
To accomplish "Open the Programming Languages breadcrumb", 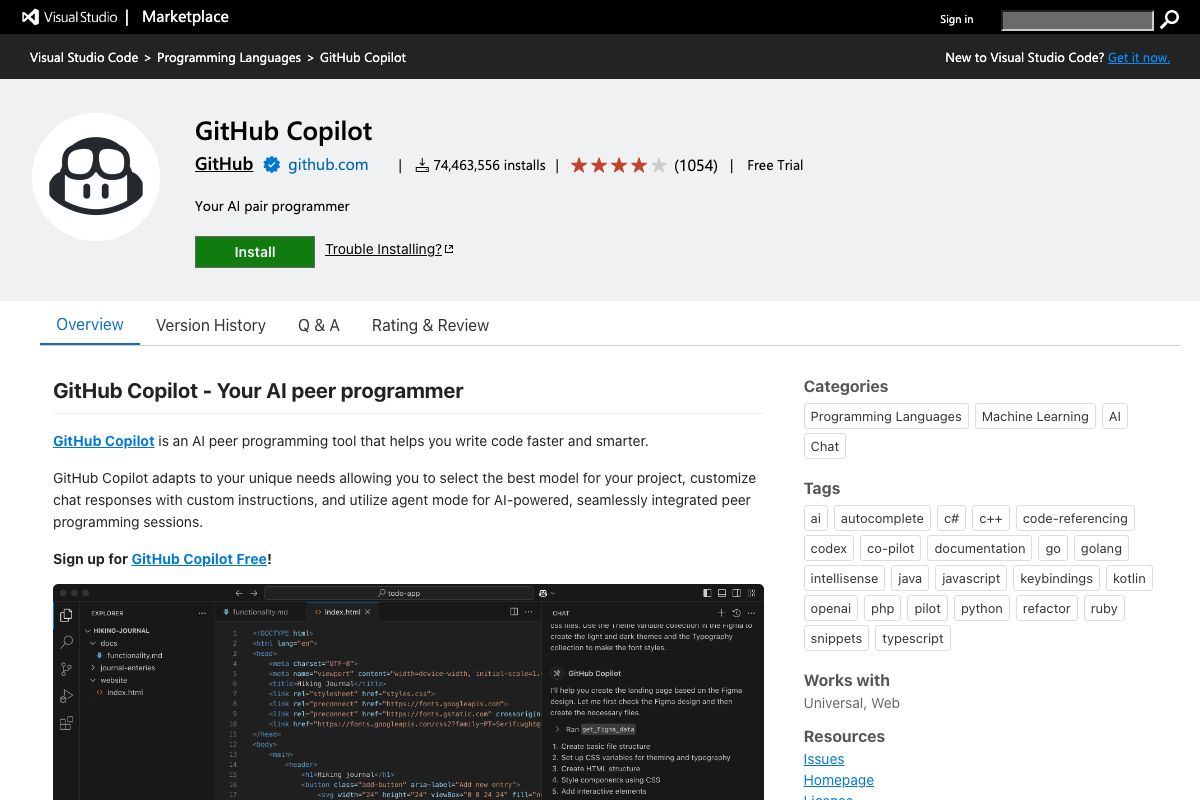I will pyautogui.click(x=229, y=57).
